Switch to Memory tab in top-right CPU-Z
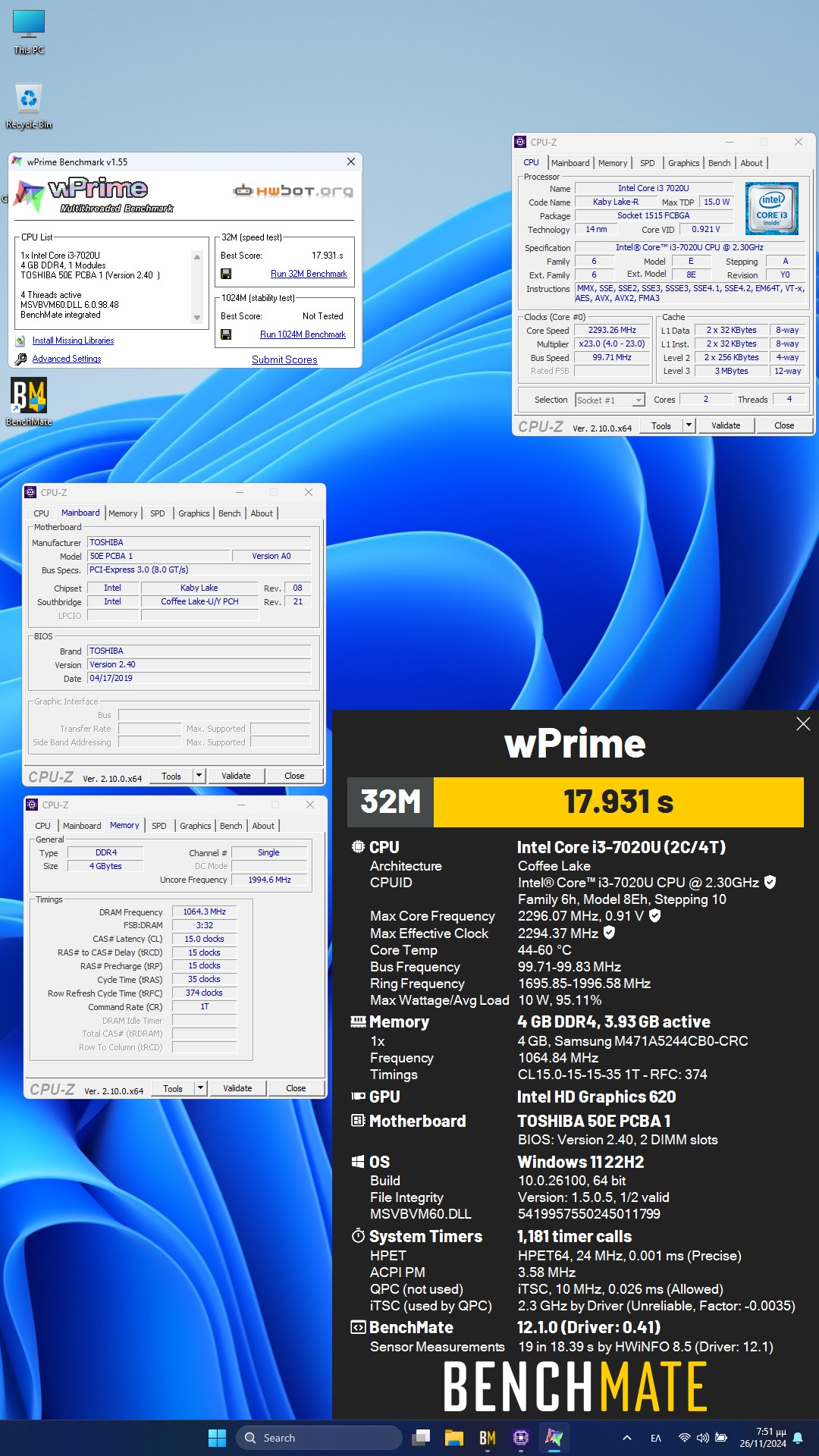This screenshot has width=819, height=1456. (x=613, y=163)
